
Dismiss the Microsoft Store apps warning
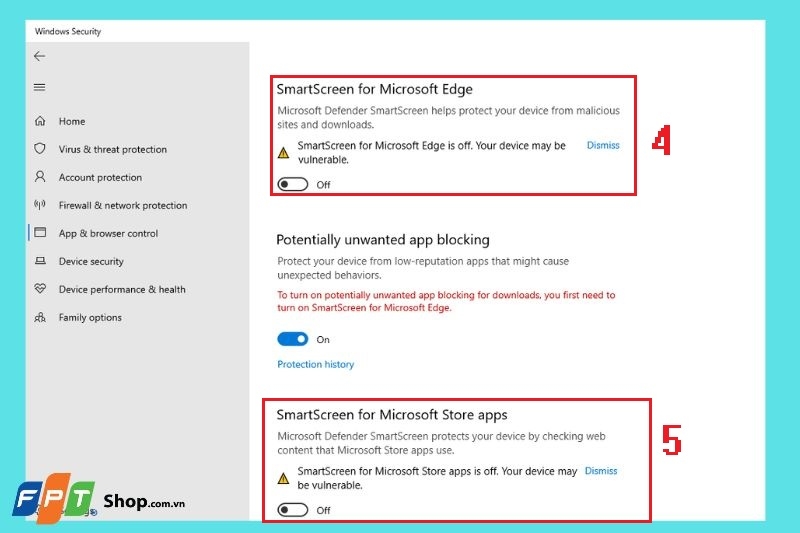click(601, 471)
